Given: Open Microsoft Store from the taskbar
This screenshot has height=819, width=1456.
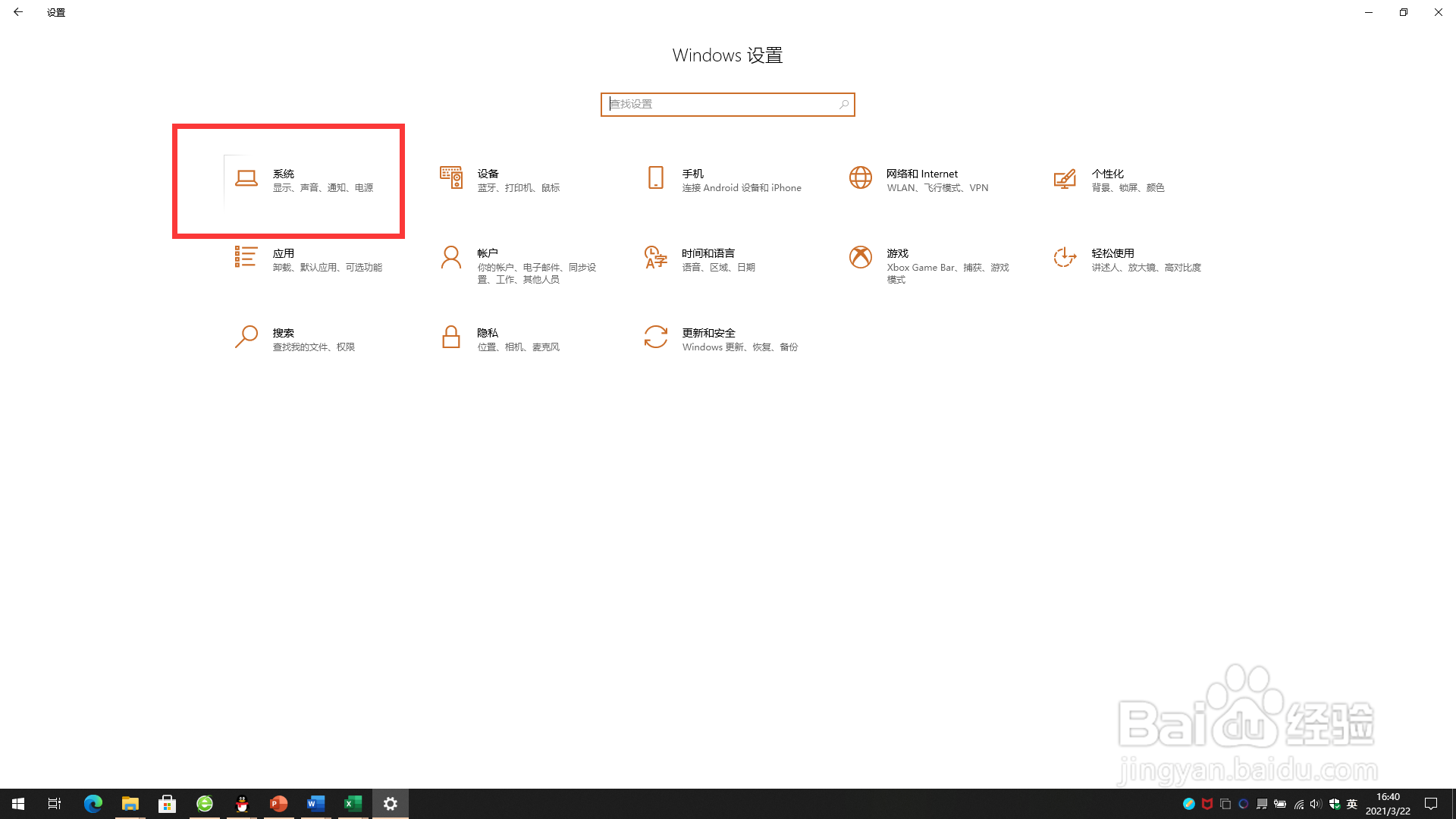Looking at the screenshot, I should pos(167,804).
